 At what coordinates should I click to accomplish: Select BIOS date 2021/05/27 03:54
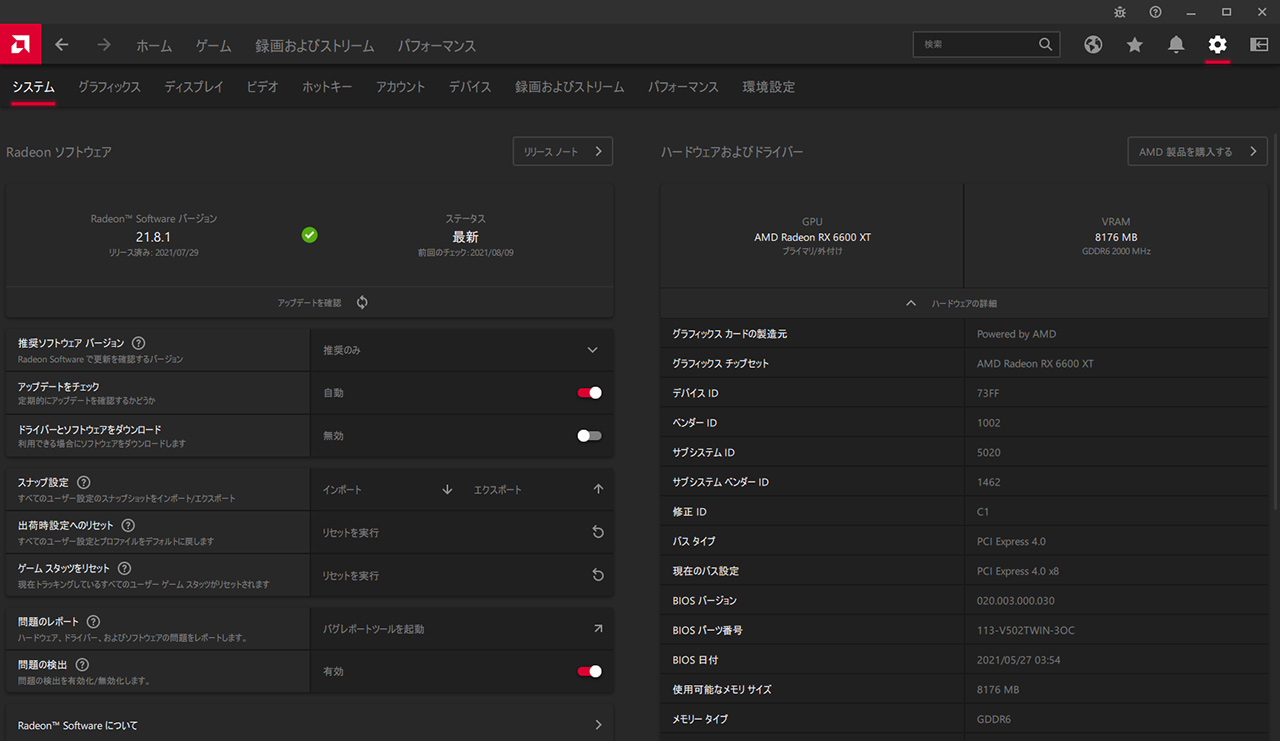1019,660
